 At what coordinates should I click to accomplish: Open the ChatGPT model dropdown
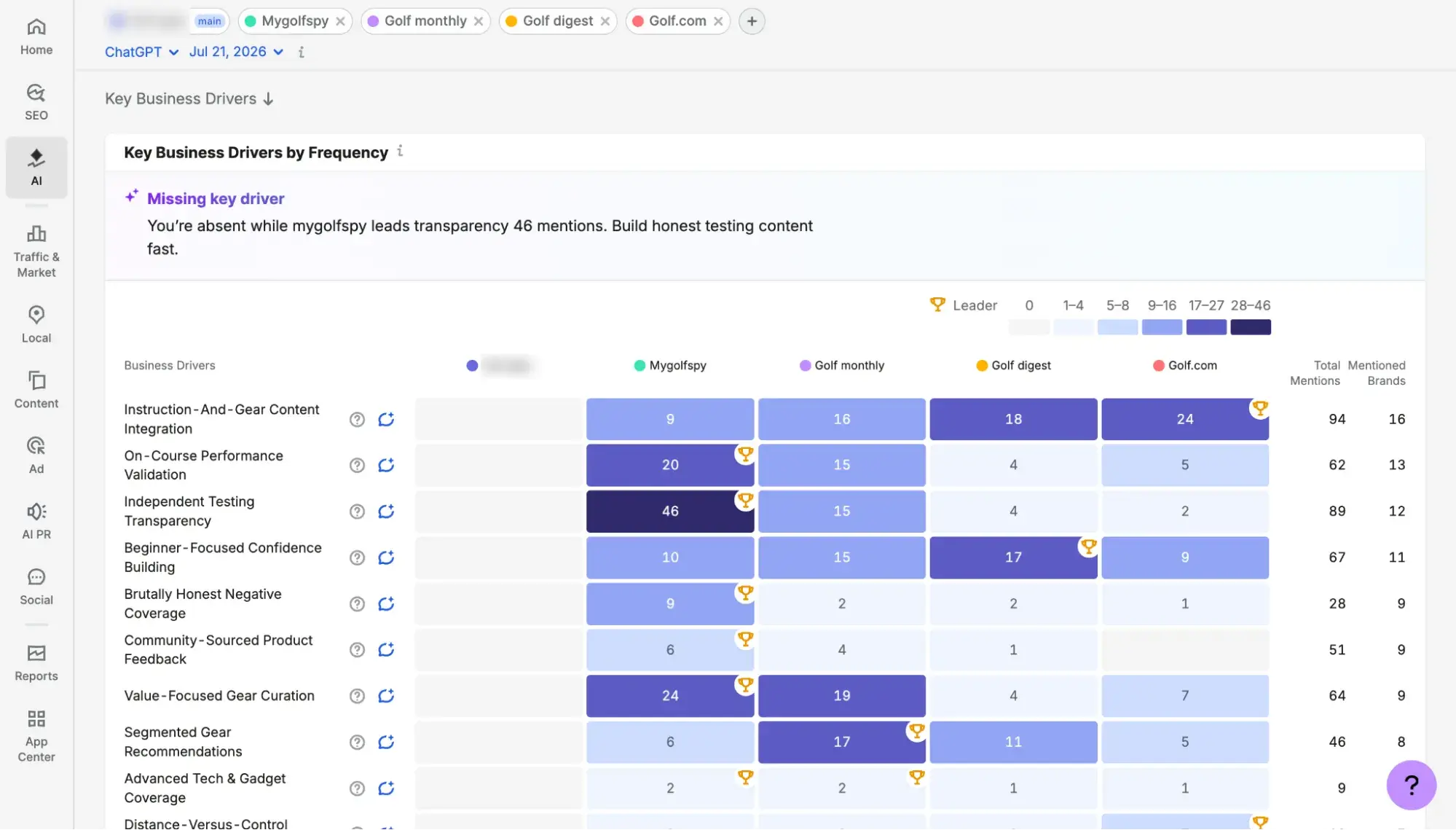tap(141, 52)
